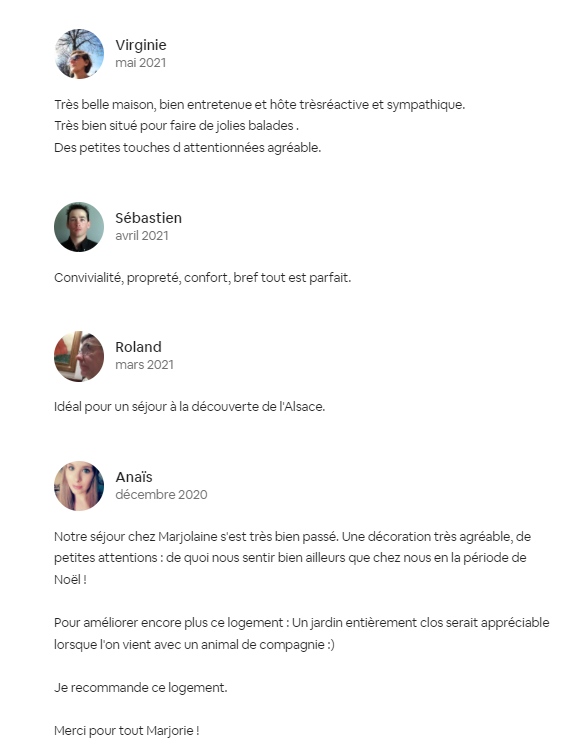575x748 pixels.
Task: Select the date avril 2021
Action: 142,236
